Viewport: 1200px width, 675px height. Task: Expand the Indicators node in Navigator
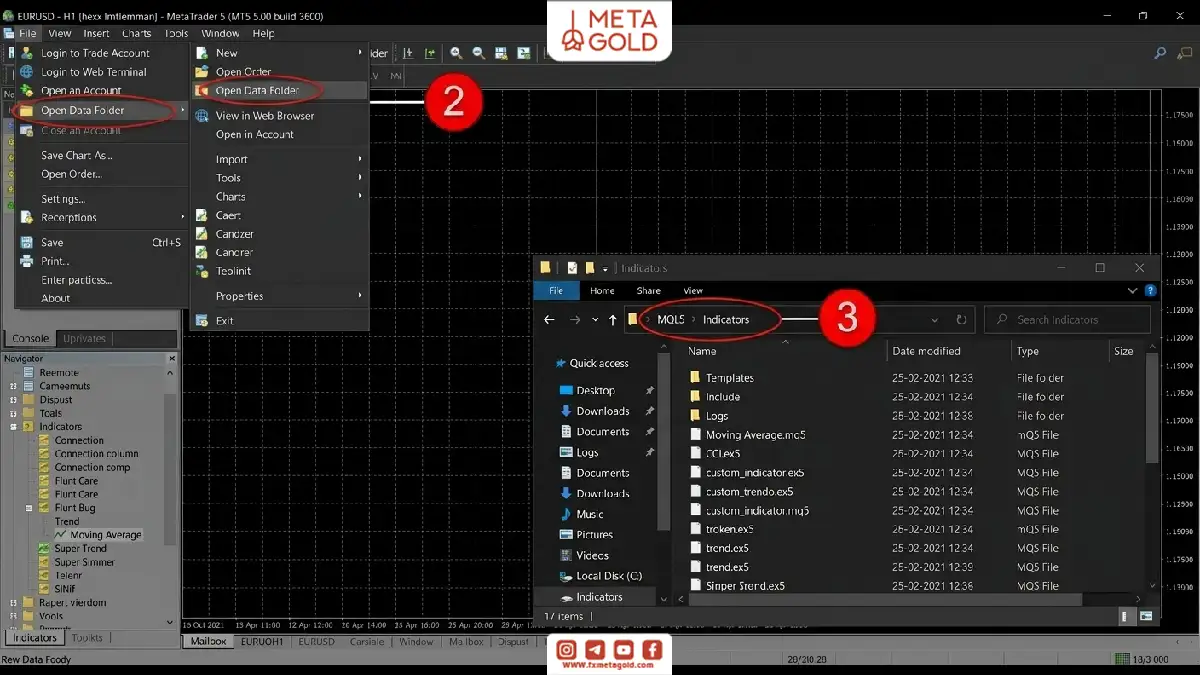14,426
